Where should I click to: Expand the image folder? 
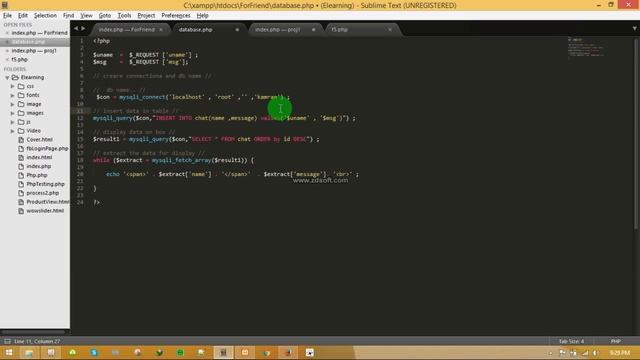[13, 104]
